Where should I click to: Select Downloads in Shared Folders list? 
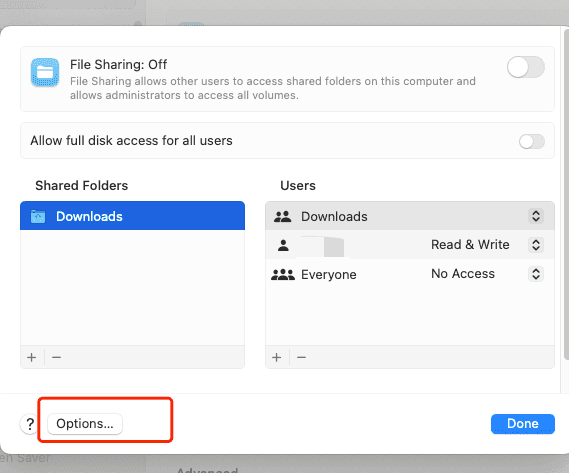tap(132, 216)
